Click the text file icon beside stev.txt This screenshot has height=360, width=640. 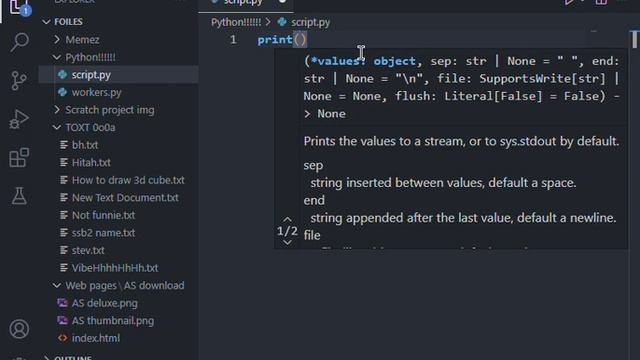point(64,250)
